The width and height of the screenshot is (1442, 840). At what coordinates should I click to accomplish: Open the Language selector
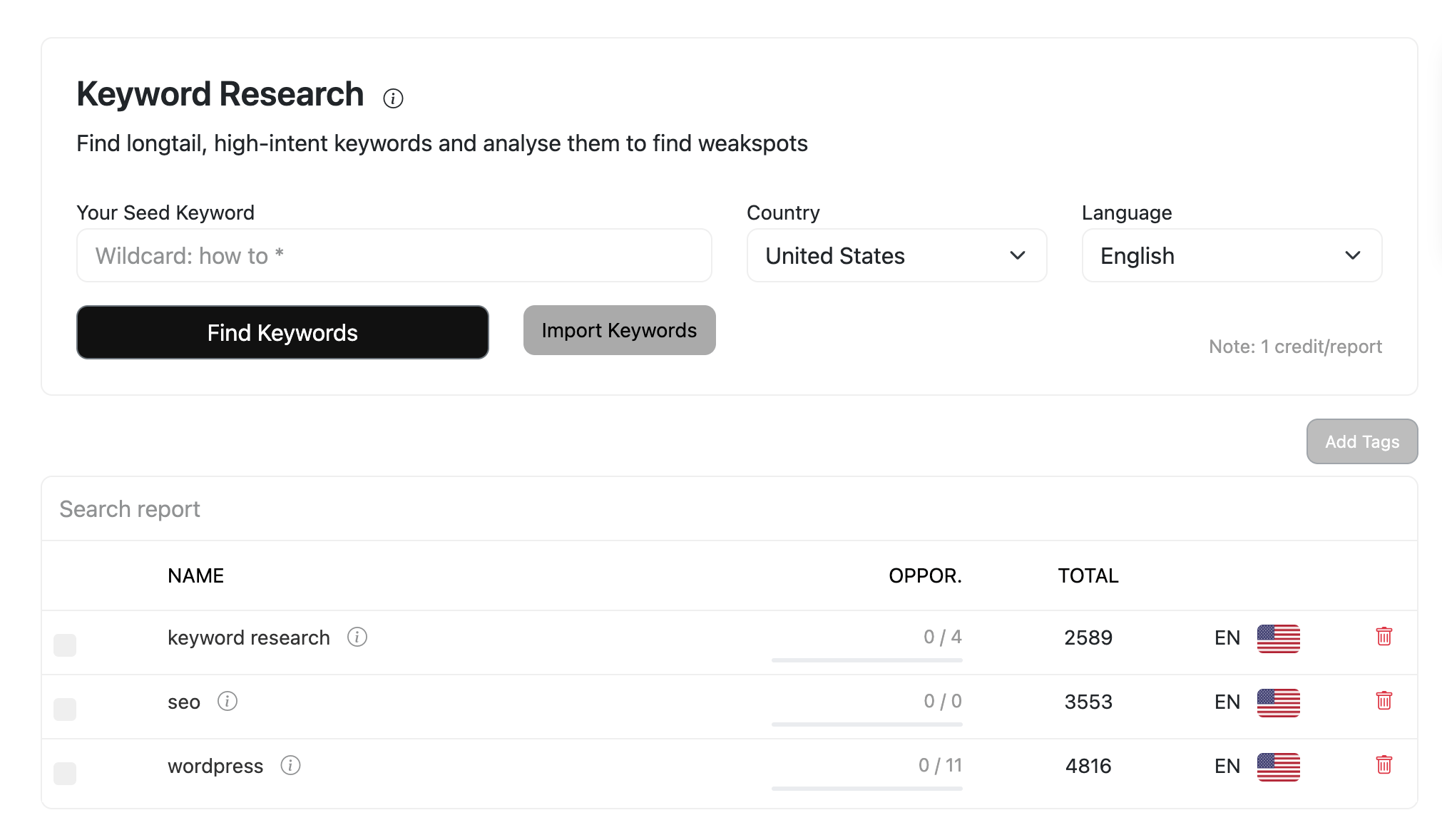(1231, 255)
